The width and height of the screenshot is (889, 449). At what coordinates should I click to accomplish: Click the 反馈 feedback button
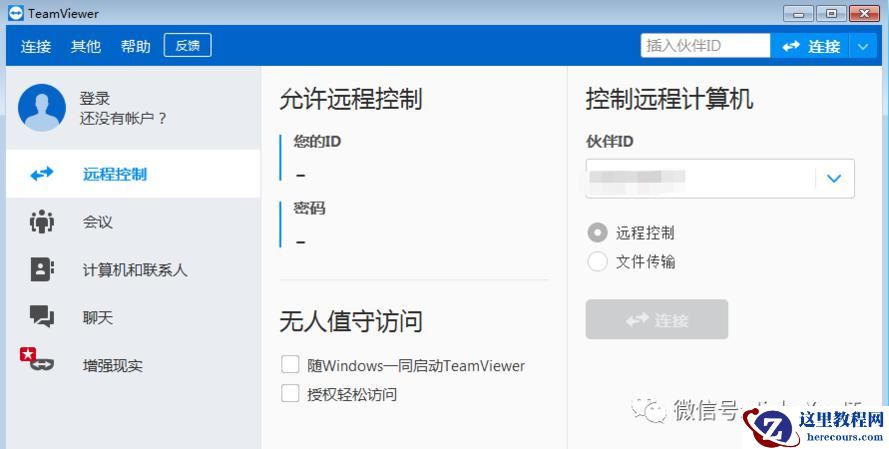[188, 45]
